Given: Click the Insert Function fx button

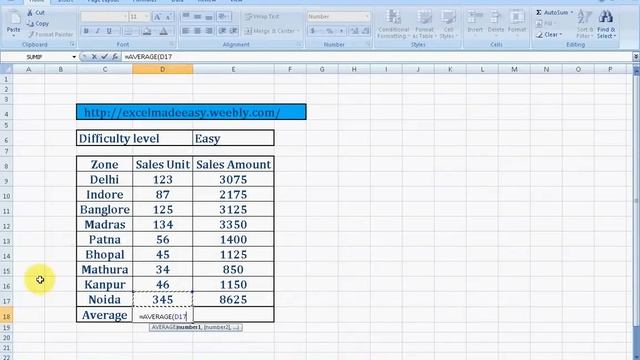Looking at the screenshot, I should pyautogui.click(x=115, y=57).
